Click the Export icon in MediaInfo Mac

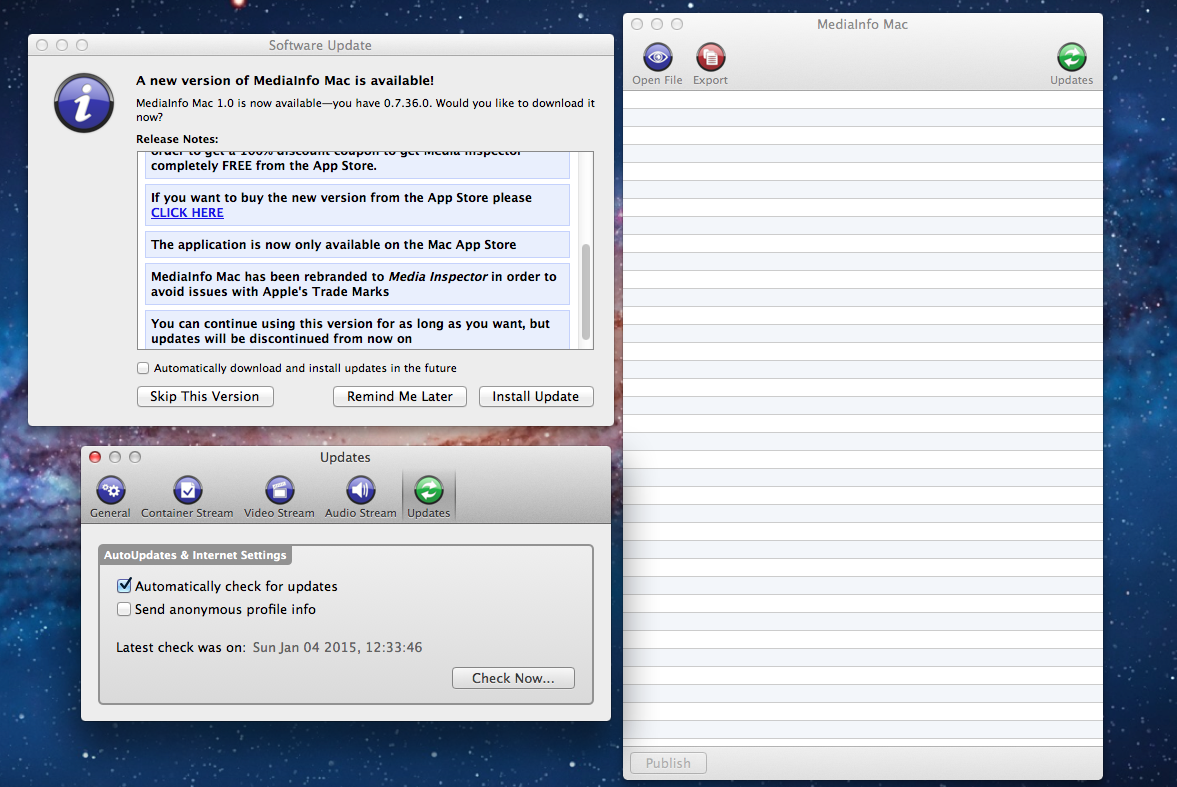710,57
